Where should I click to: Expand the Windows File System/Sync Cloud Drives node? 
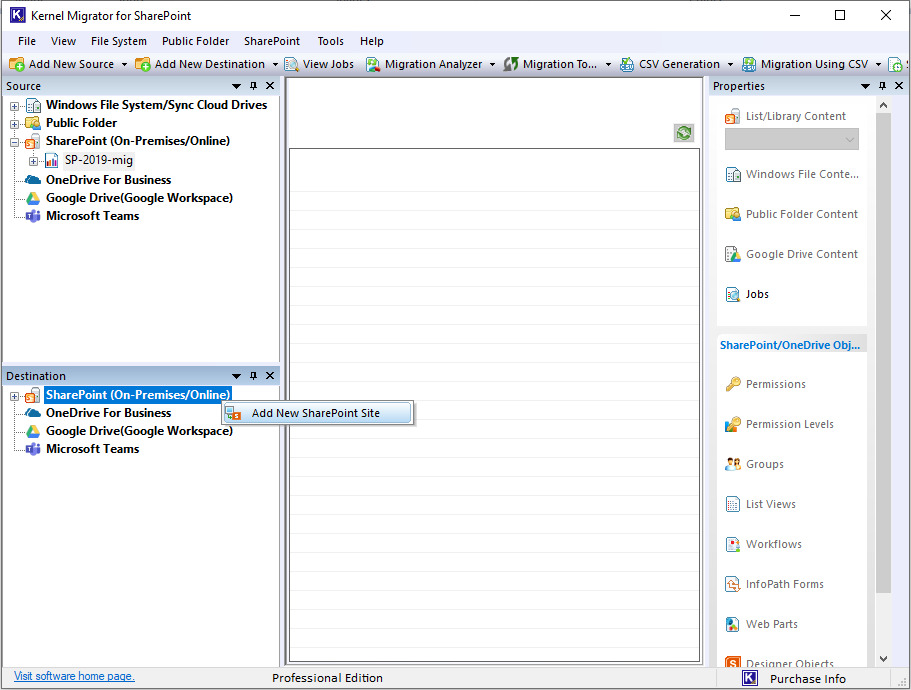[15, 106]
